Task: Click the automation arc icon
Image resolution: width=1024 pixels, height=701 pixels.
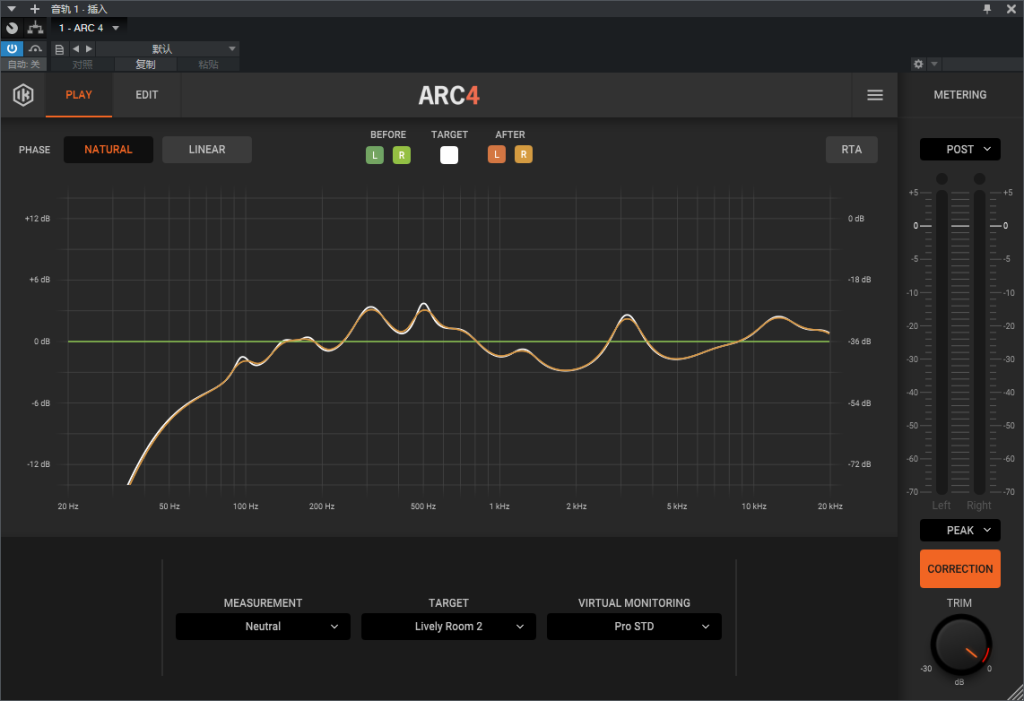Action: [35, 49]
